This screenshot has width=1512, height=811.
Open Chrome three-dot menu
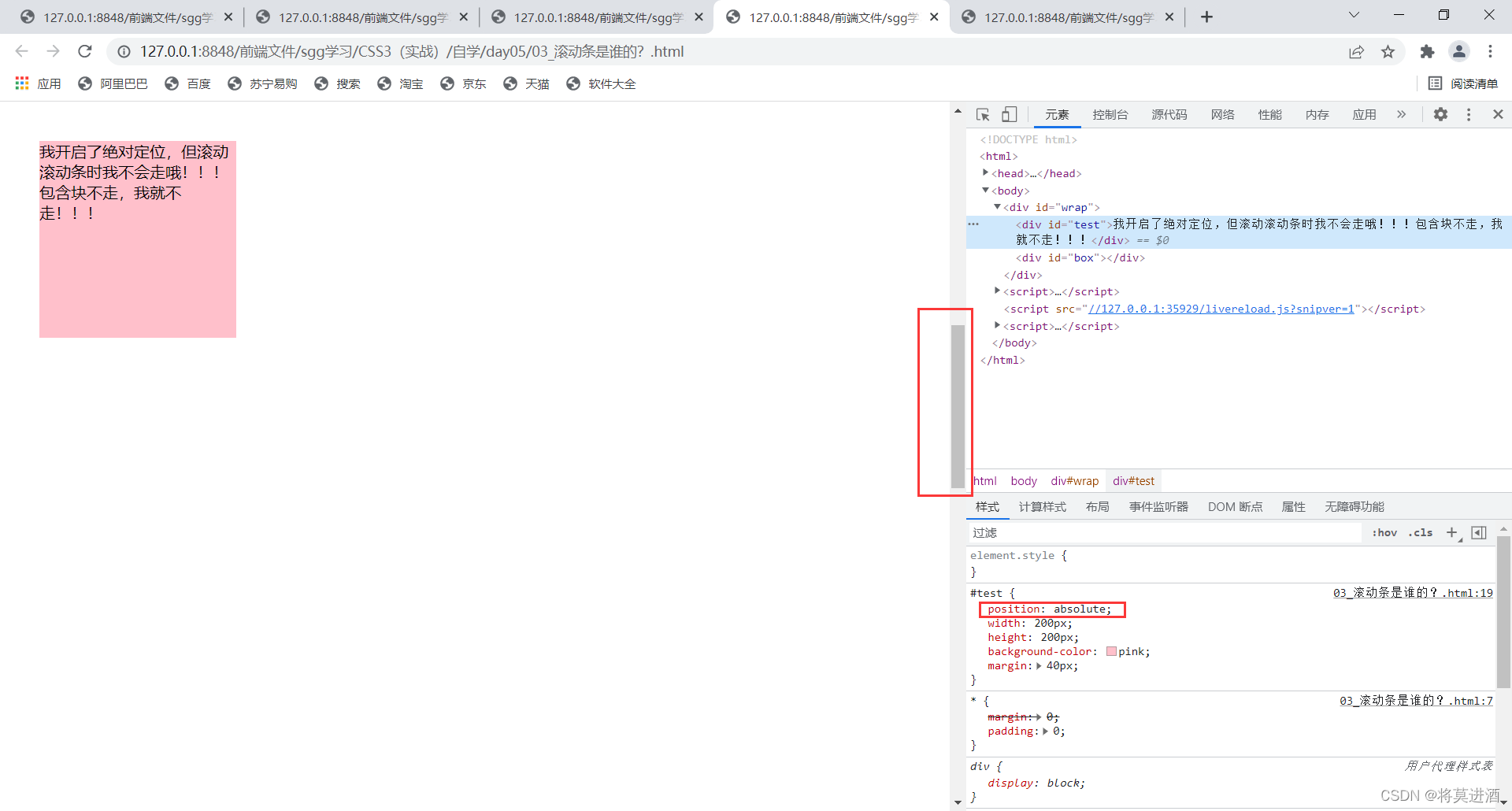(1490, 51)
